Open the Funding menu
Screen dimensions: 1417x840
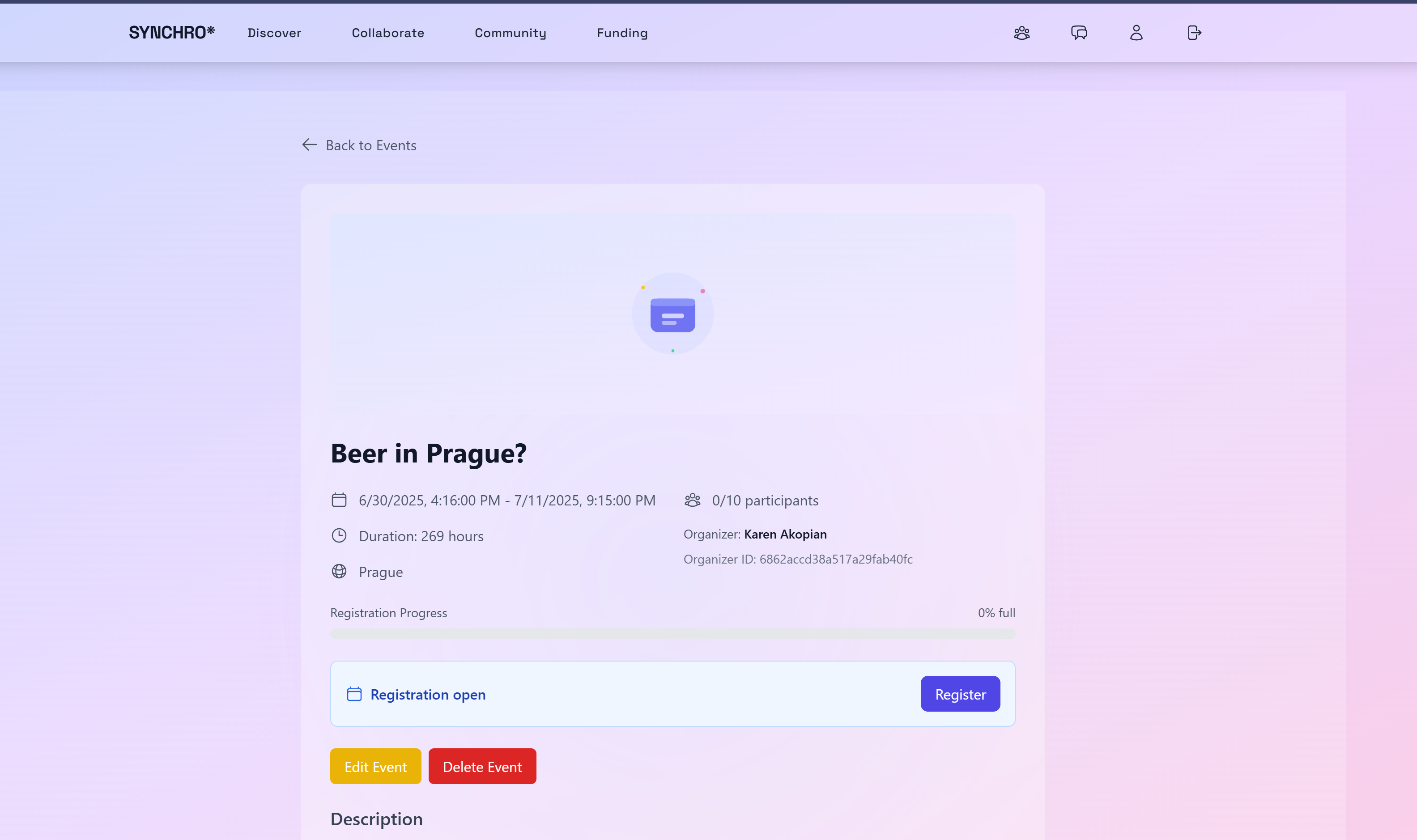622,33
